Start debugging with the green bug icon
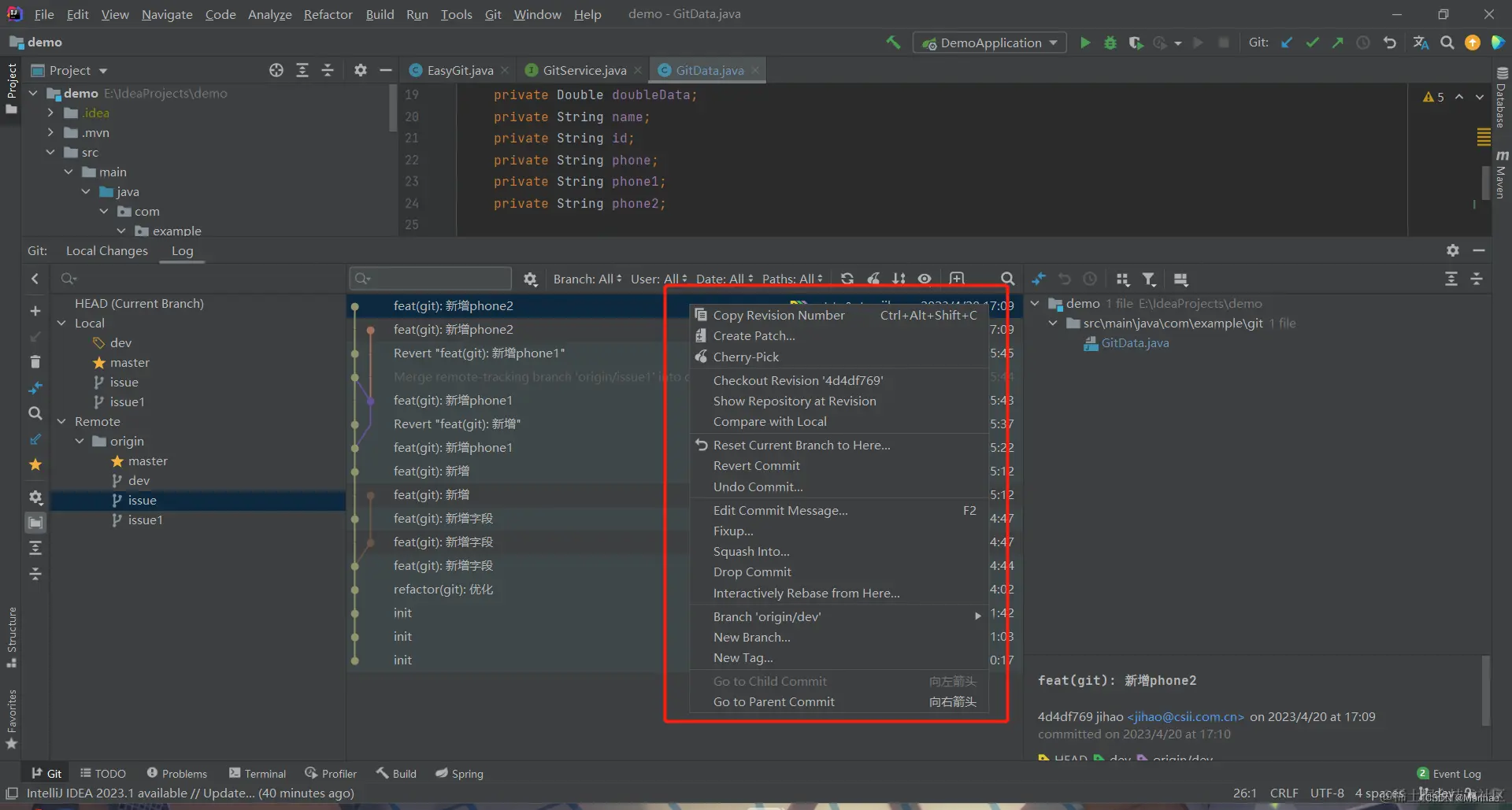1512x810 pixels. point(1110,43)
